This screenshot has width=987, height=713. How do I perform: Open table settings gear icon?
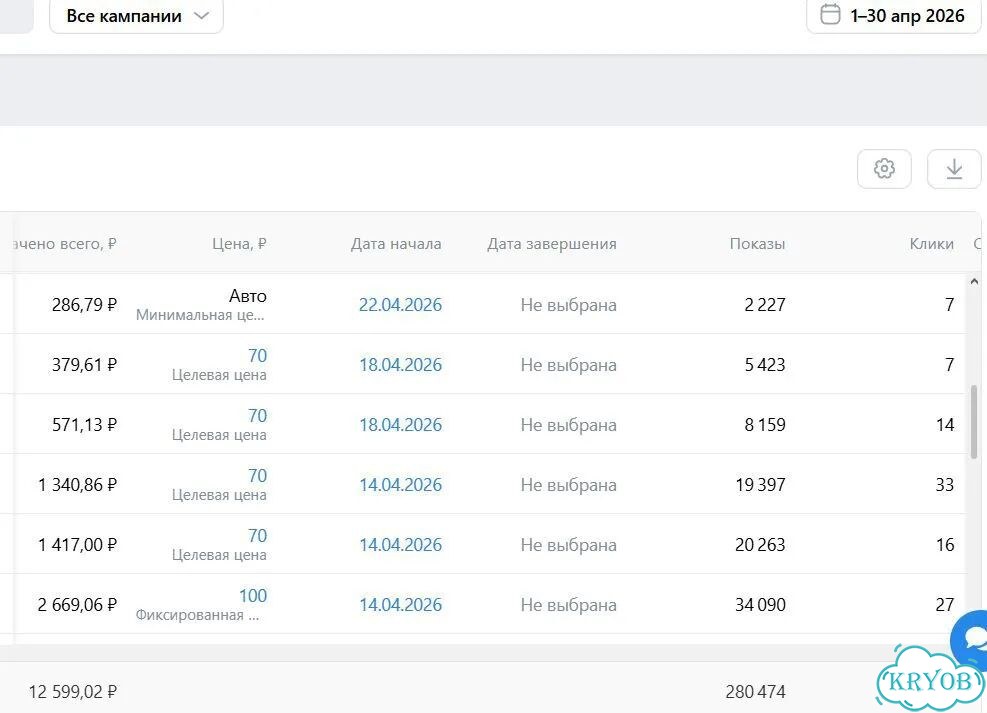point(884,169)
